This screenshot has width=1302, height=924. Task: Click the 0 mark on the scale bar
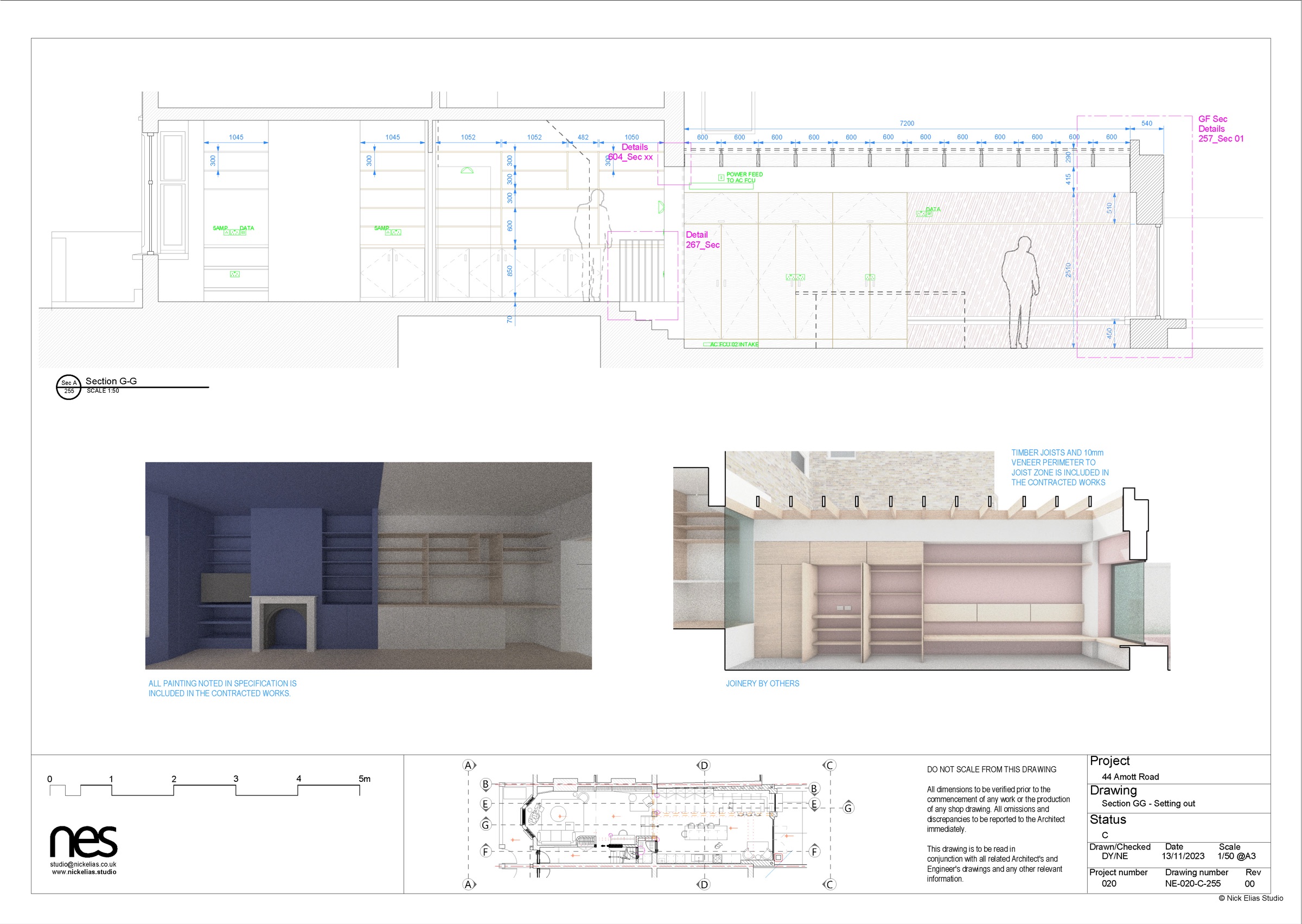tap(49, 780)
